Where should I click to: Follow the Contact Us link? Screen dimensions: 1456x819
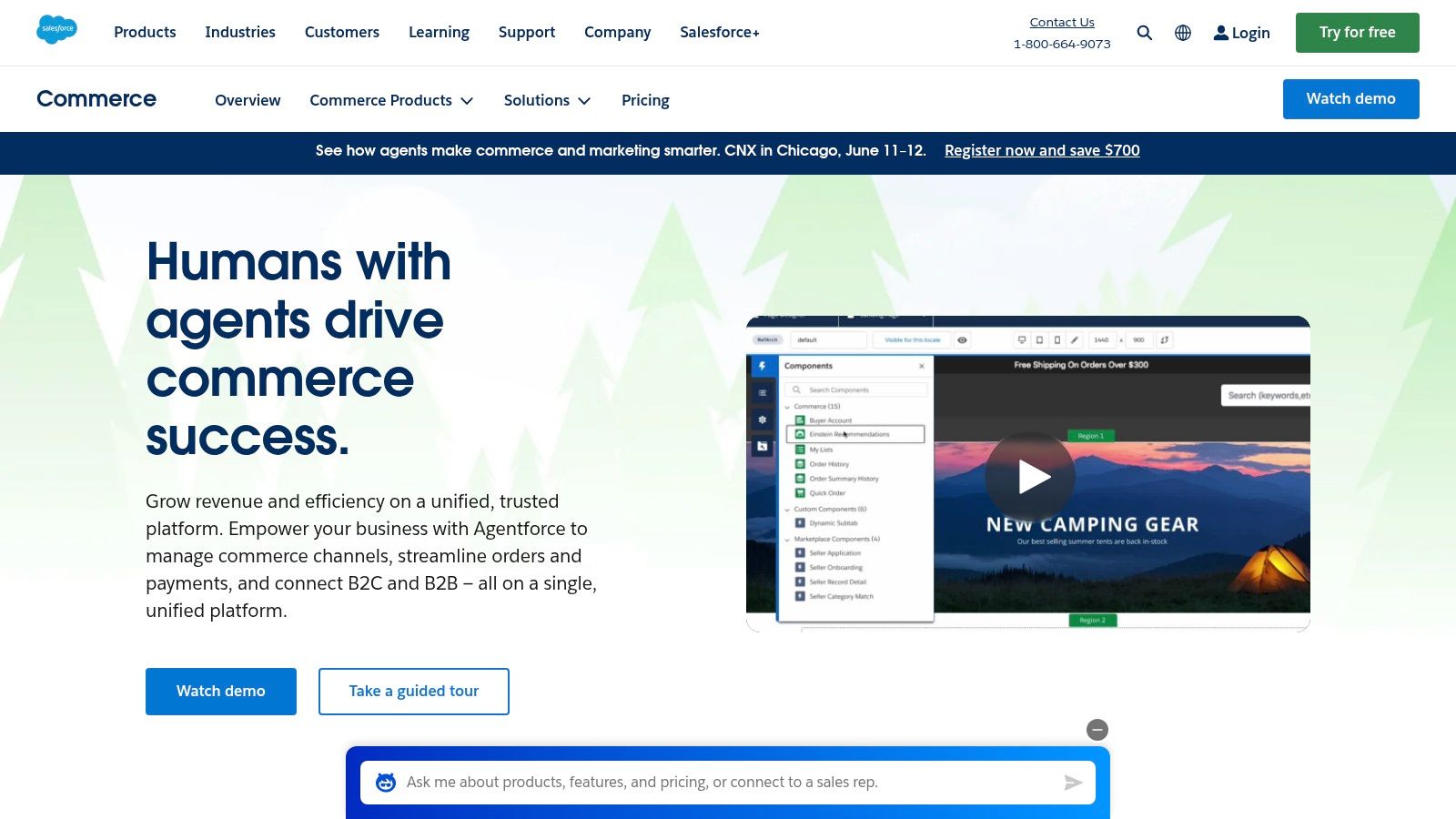[x=1062, y=22]
